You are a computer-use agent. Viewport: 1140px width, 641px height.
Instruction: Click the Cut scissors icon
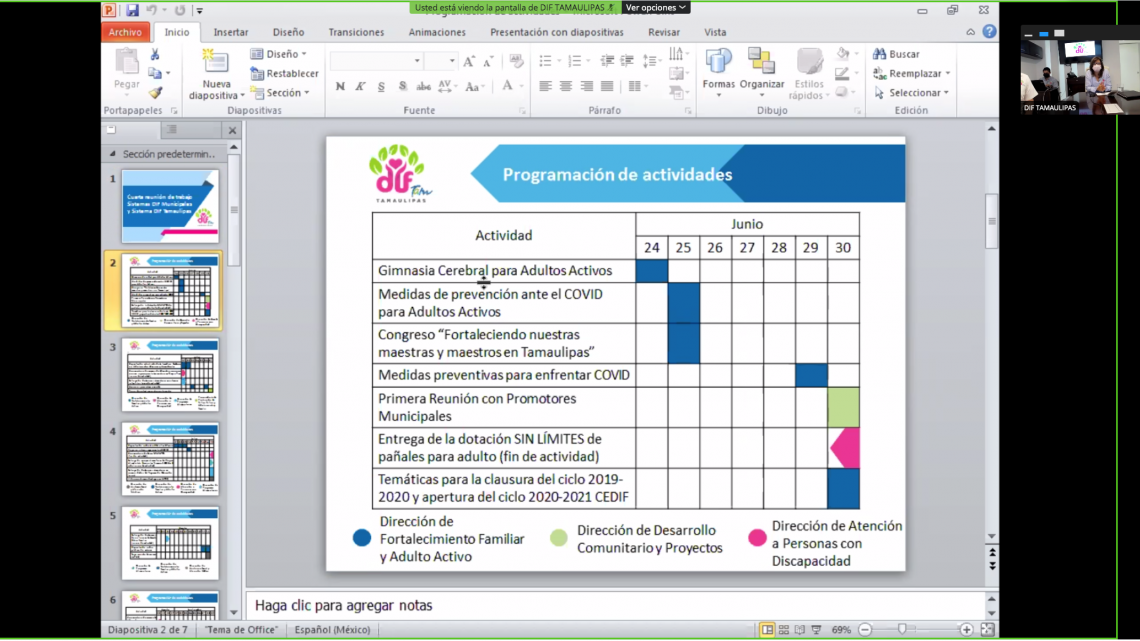tap(156, 55)
